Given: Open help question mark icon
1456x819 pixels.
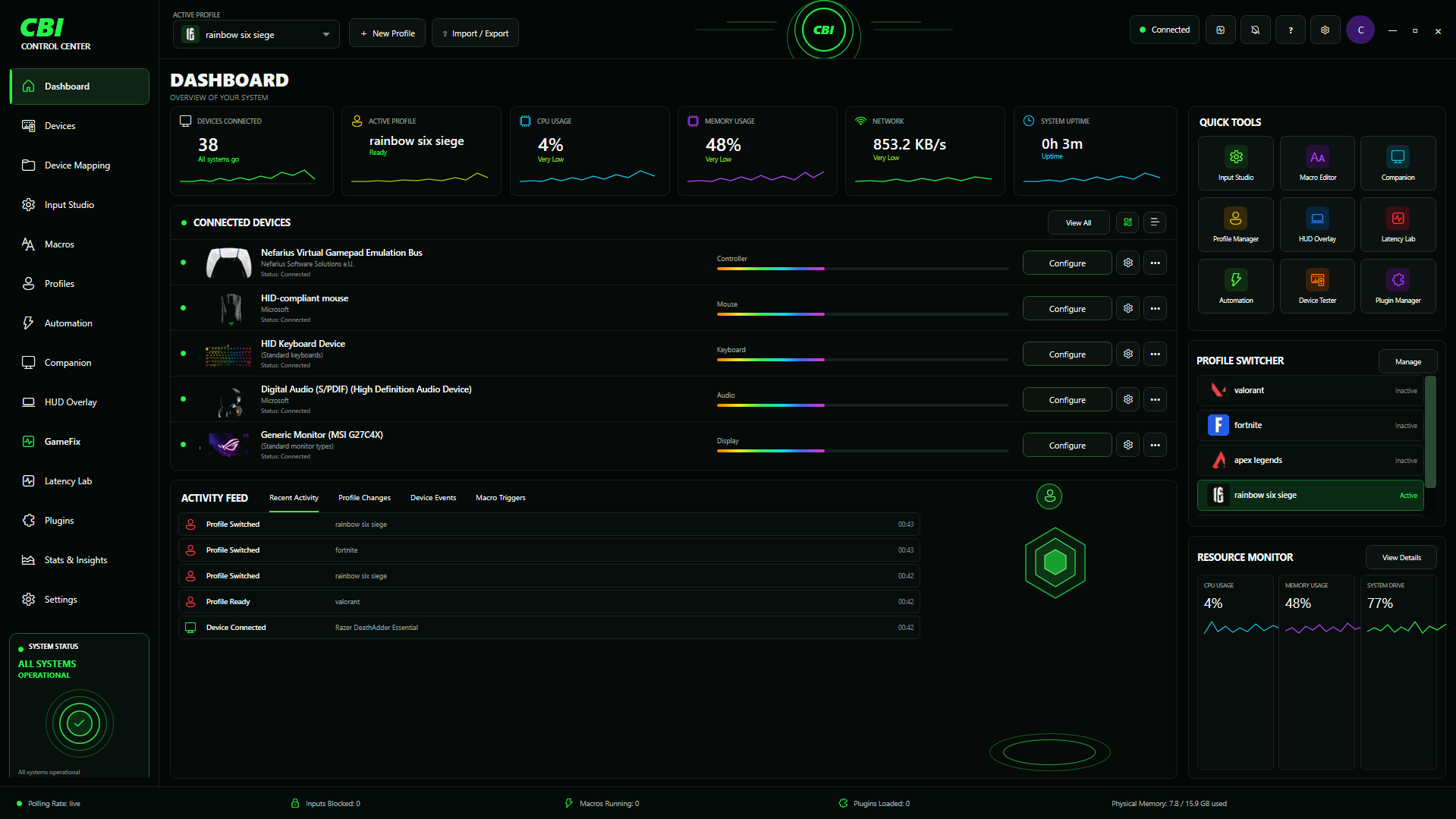Looking at the screenshot, I should coord(1290,30).
